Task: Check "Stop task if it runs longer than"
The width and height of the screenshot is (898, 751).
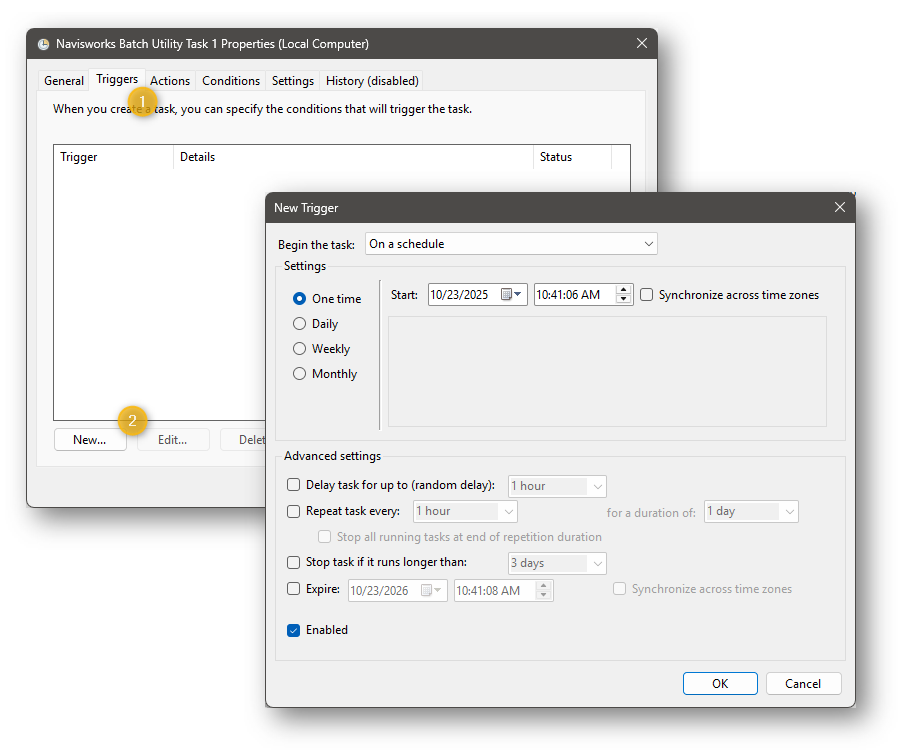Action: pyautogui.click(x=293, y=562)
